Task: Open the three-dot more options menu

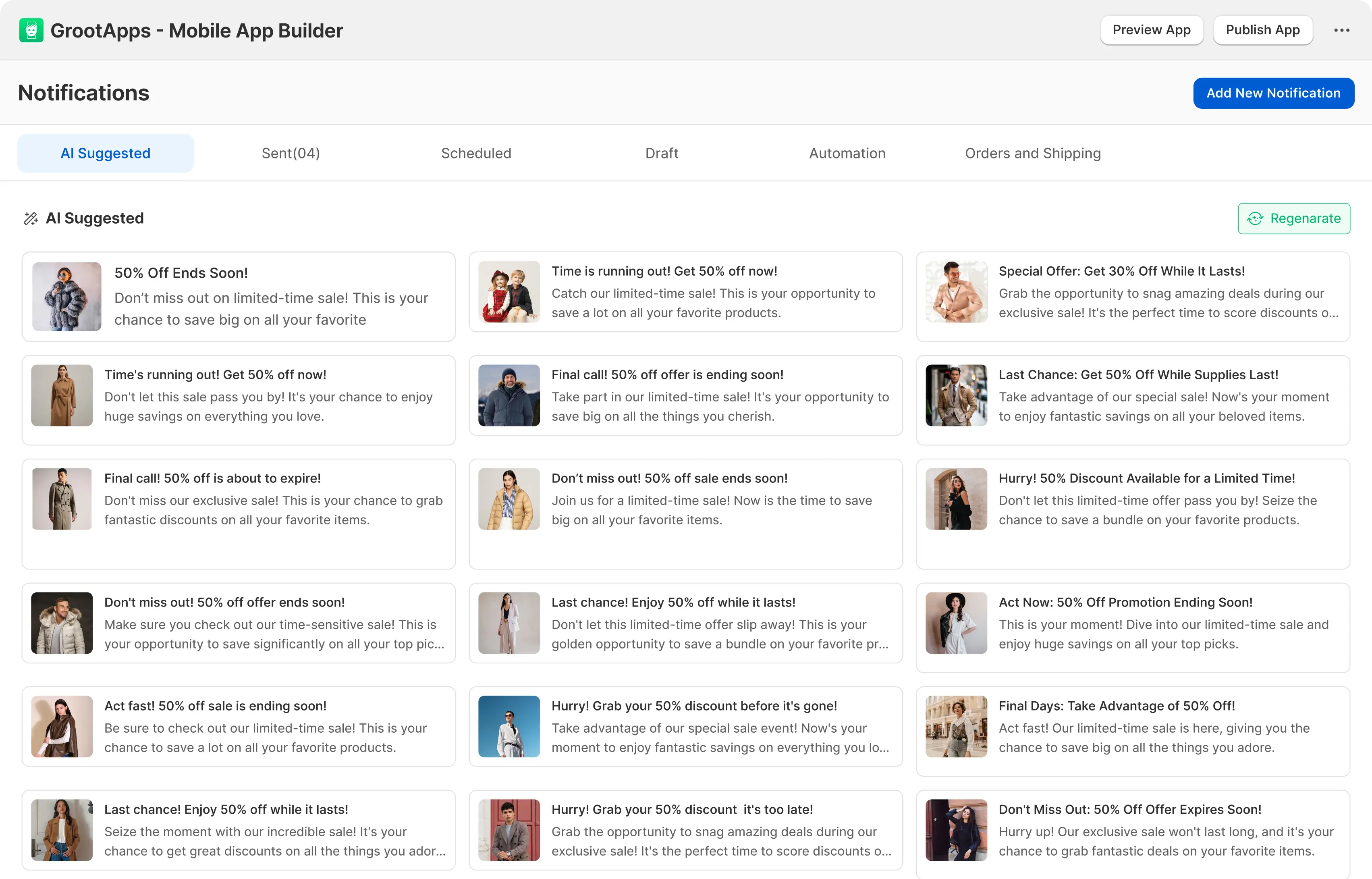Action: point(1341,30)
